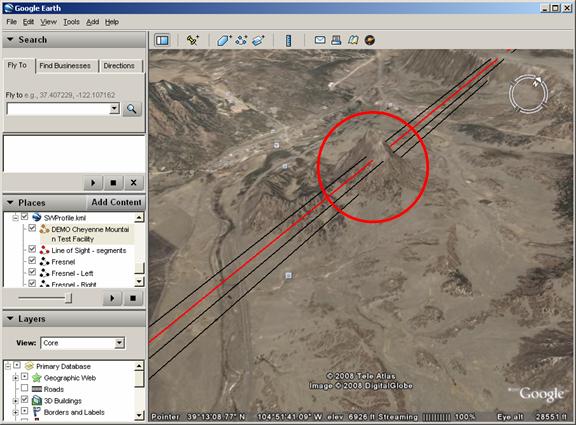Screen dimensions: 576x425
Task: Open the Add menu
Action: pos(93,22)
